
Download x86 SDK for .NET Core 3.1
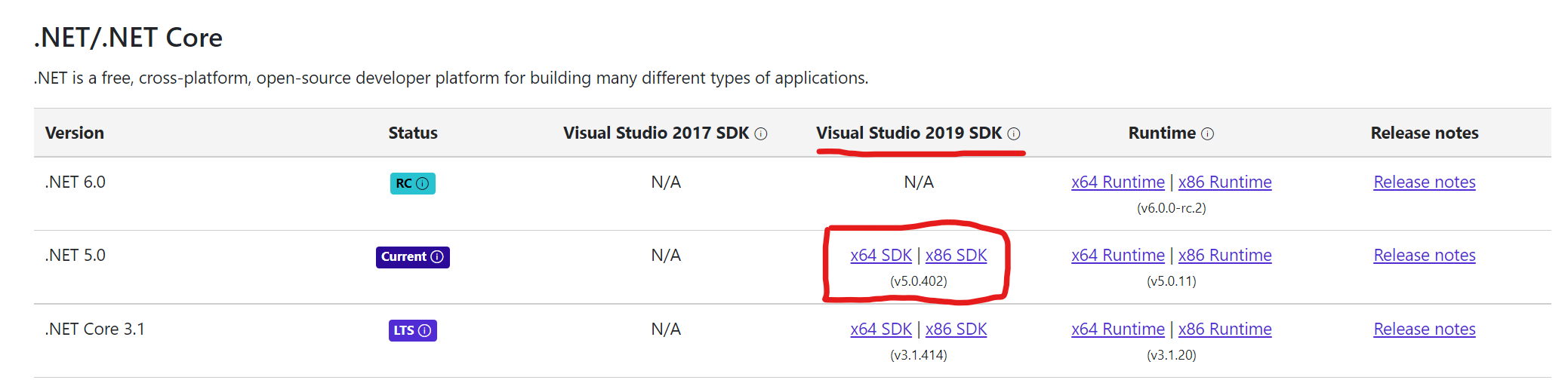956,329
